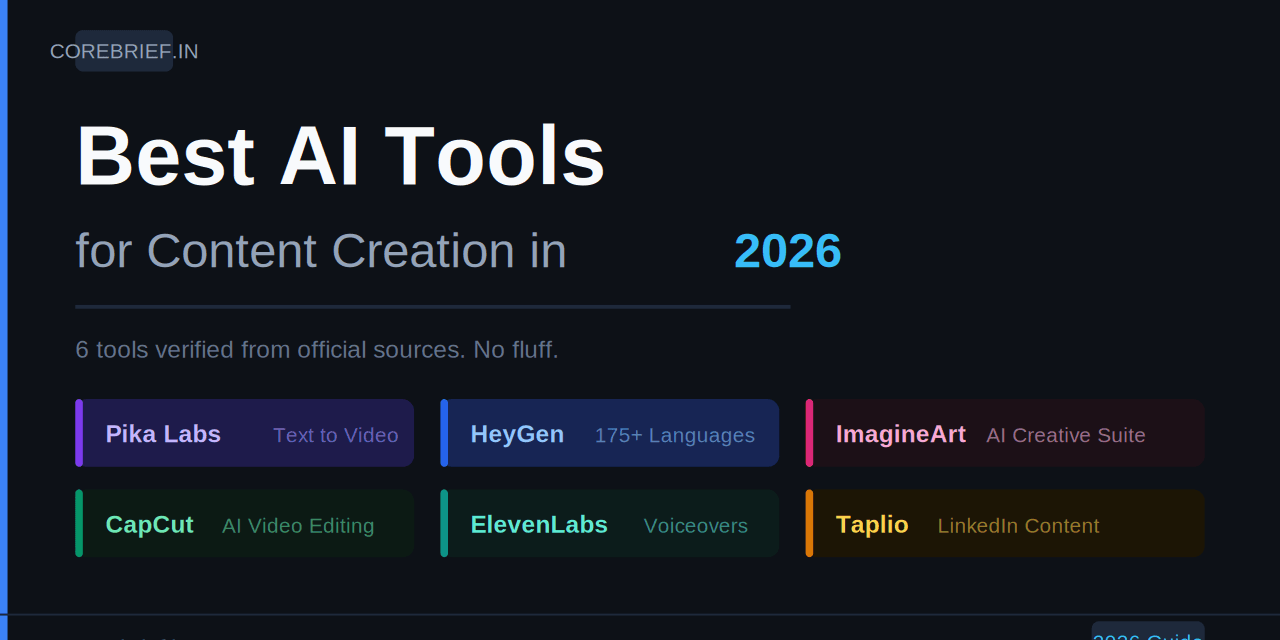Click the green accent bar on CapCut
This screenshot has height=640, width=1280.
click(x=78, y=523)
